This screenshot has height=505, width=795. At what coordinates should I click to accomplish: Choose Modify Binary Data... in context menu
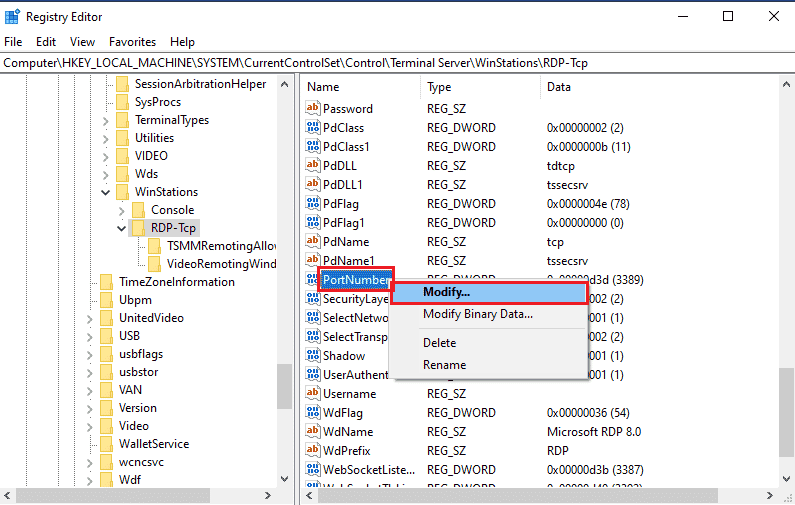(489, 314)
